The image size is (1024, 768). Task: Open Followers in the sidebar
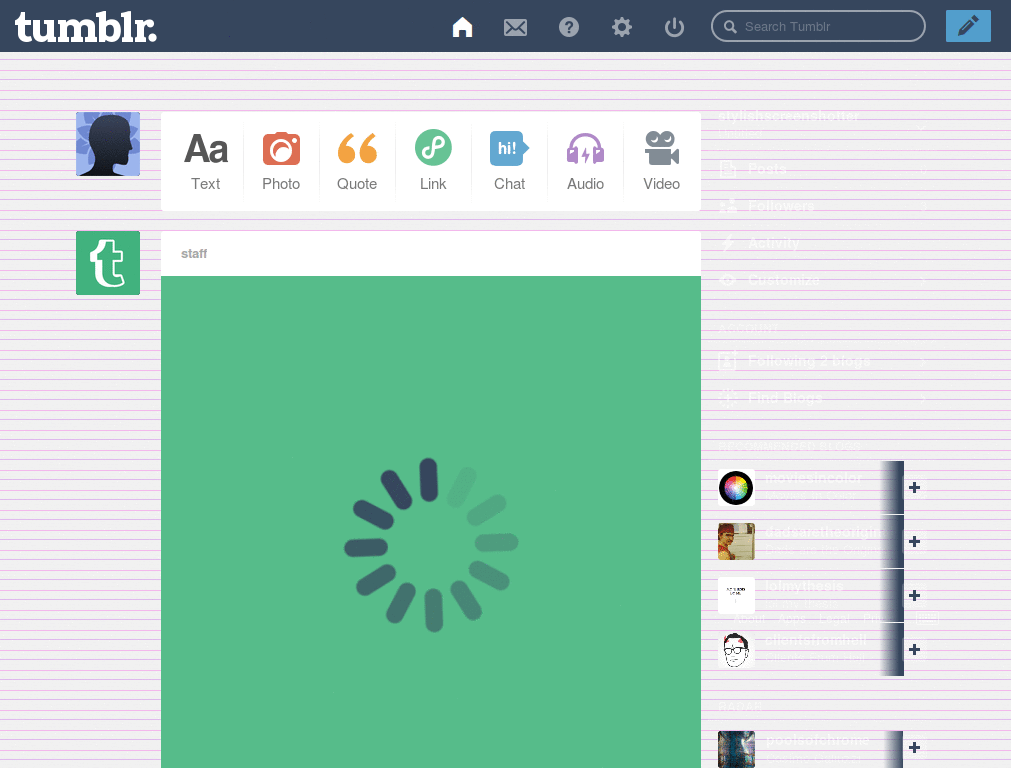coord(781,206)
